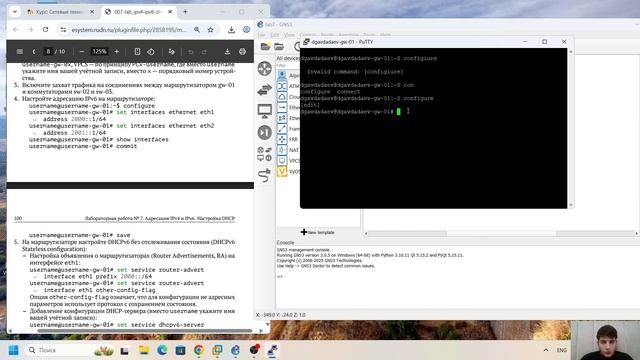Image resolution: width=640 pixels, height=360 pixels.
Task: Browse security devices in GNS3 sidebar
Action: click(x=264, y=133)
